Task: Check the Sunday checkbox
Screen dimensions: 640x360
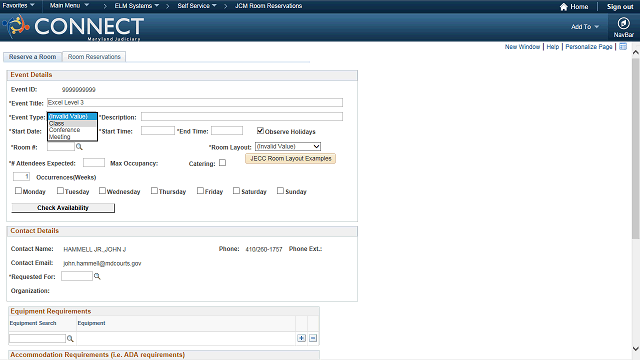Action: (280, 191)
